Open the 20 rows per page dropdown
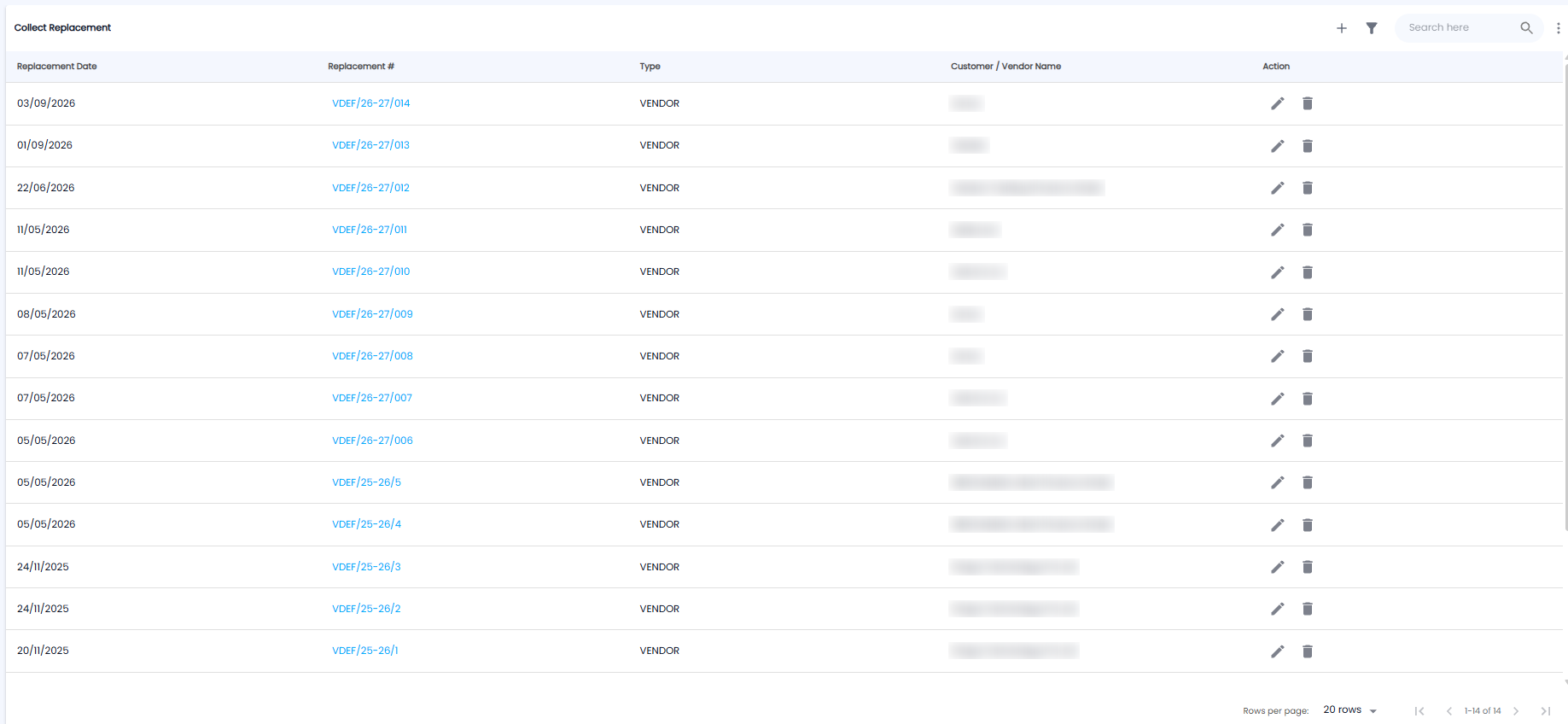1568x724 pixels. click(x=1350, y=710)
